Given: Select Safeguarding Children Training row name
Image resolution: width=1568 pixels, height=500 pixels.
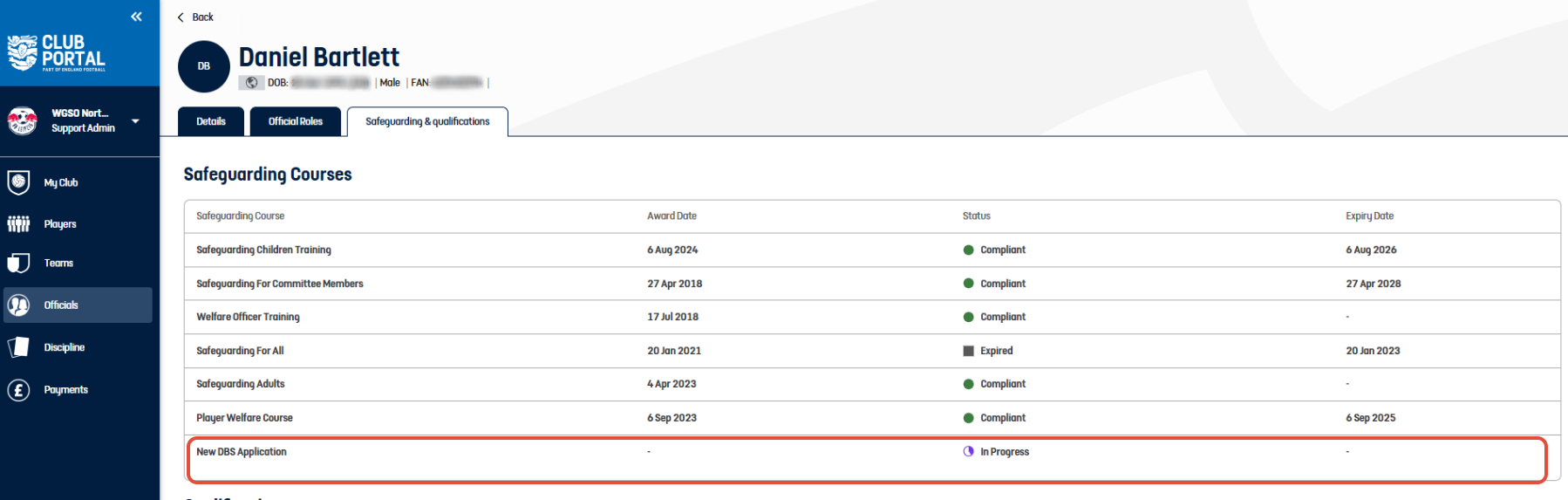Looking at the screenshot, I should point(263,250).
